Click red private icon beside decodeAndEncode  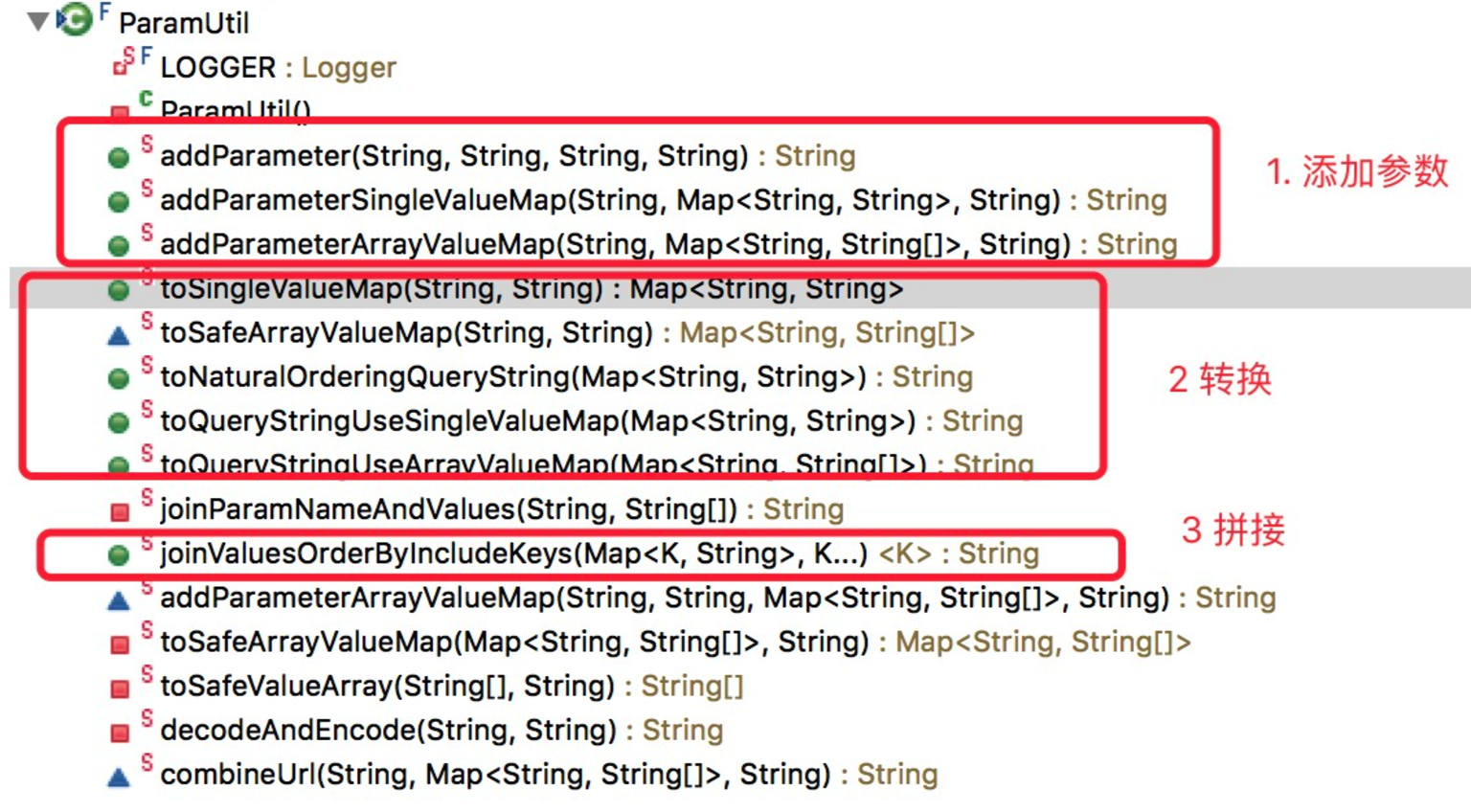coord(120,733)
